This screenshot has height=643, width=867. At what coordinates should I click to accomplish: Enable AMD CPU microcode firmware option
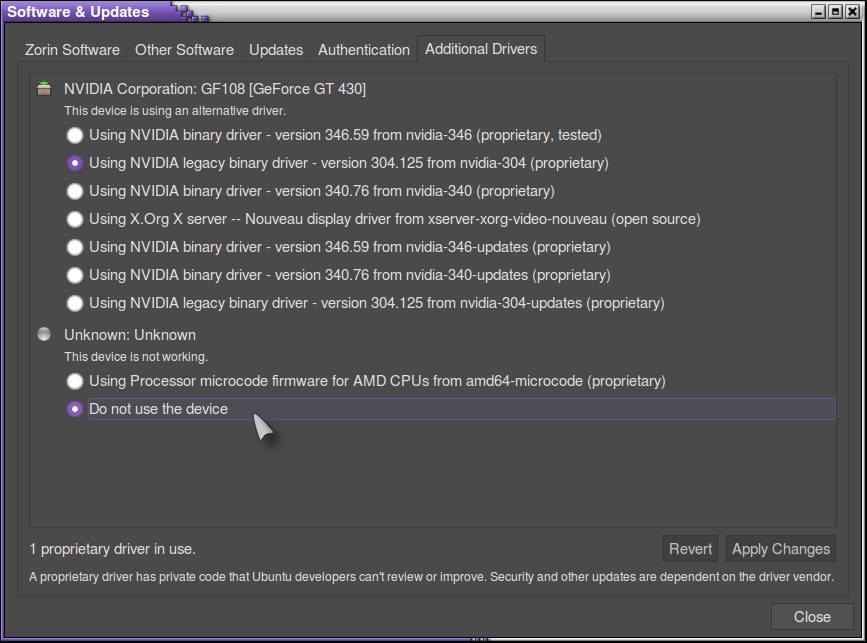[75, 381]
